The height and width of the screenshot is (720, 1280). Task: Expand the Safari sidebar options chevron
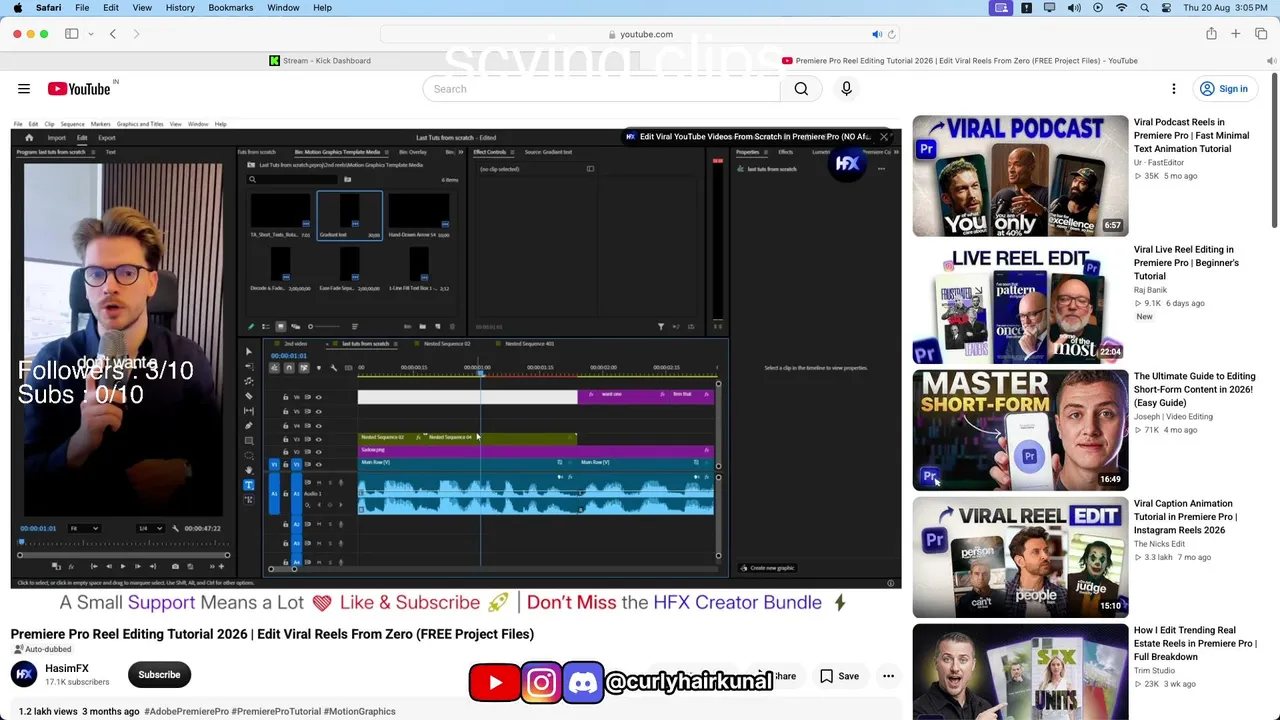pos(91,34)
